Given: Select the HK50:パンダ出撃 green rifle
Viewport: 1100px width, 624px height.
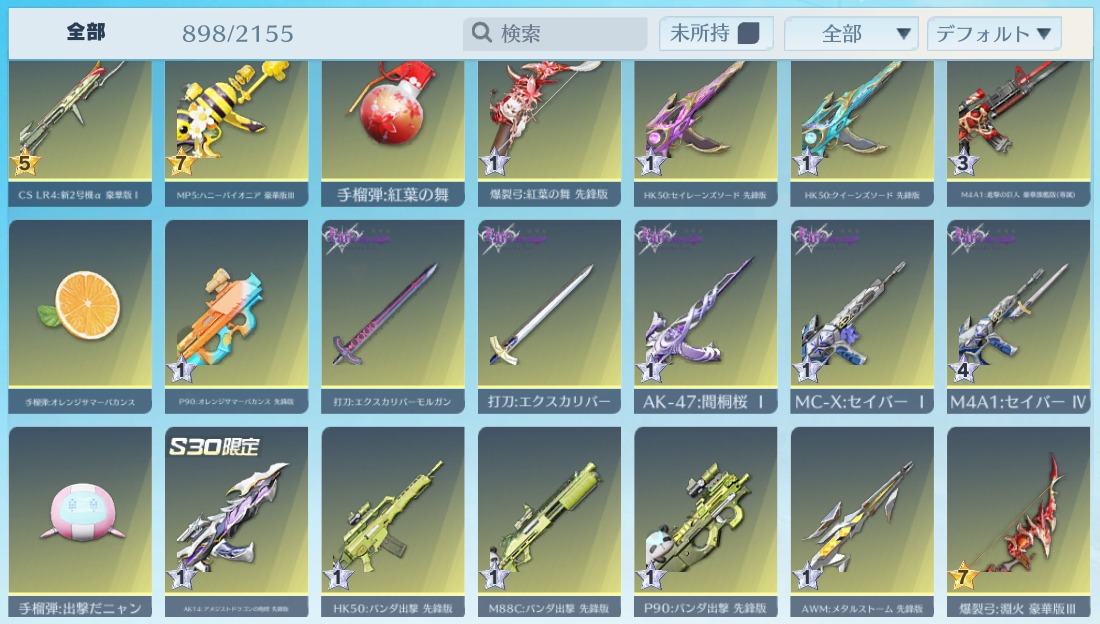Looking at the screenshot, I should (393, 522).
